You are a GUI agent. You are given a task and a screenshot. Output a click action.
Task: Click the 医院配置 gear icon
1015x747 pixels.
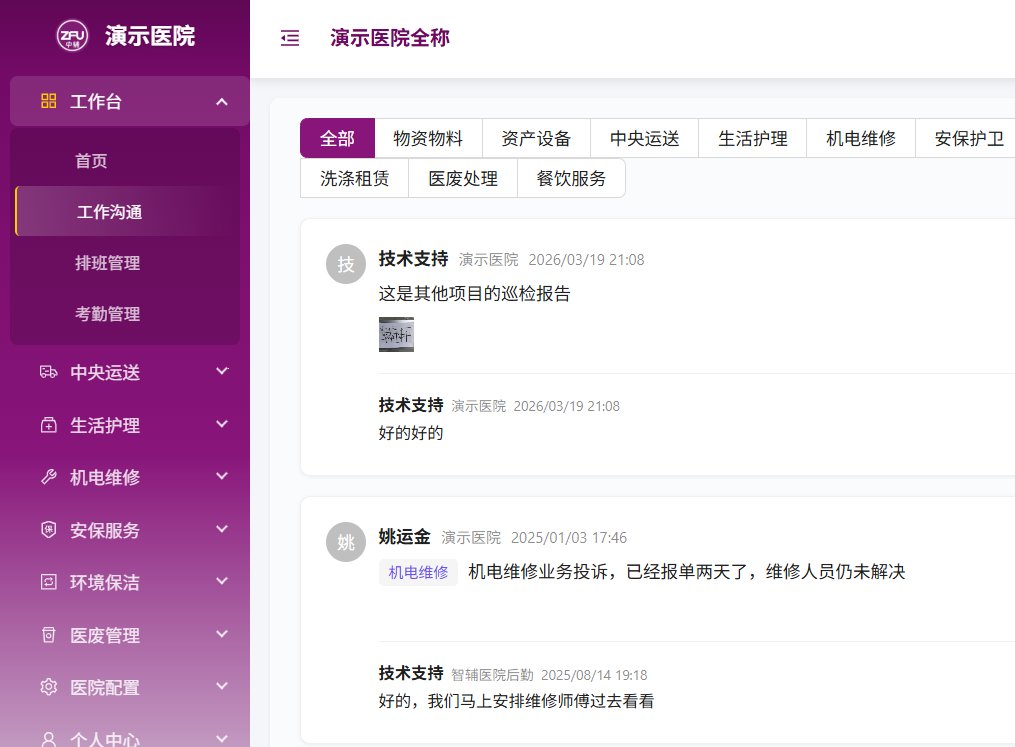[49, 687]
